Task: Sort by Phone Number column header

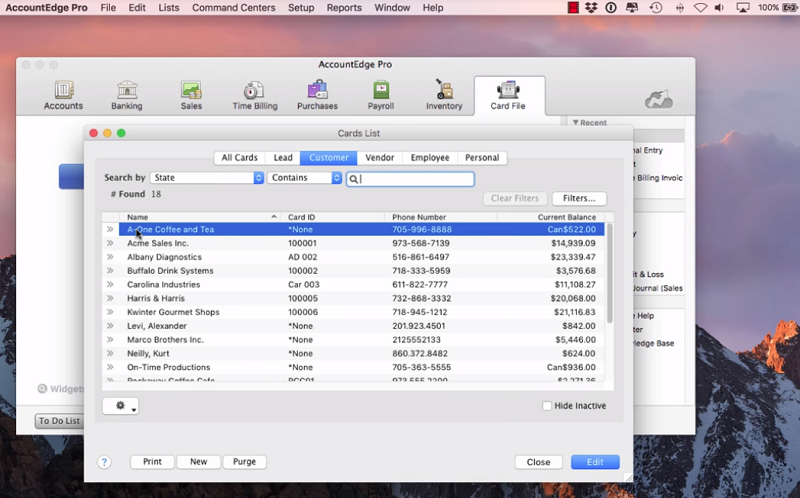Action: pyautogui.click(x=440, y=217)
